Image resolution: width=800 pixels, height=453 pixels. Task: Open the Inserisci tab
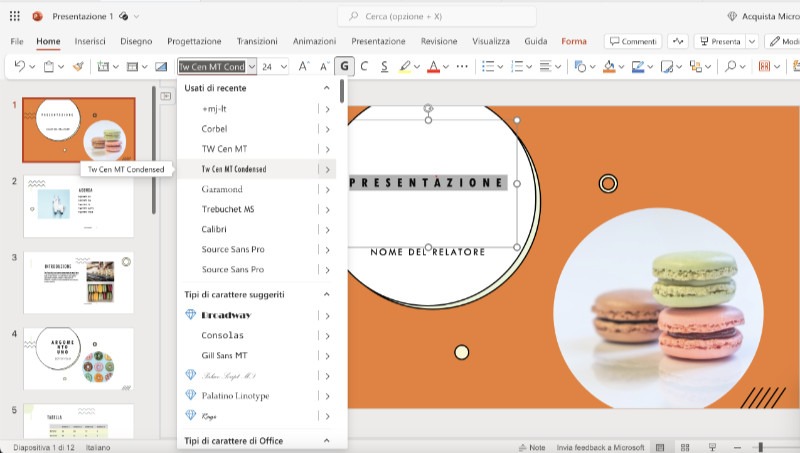pyautogui.click(x=90, y=41)
